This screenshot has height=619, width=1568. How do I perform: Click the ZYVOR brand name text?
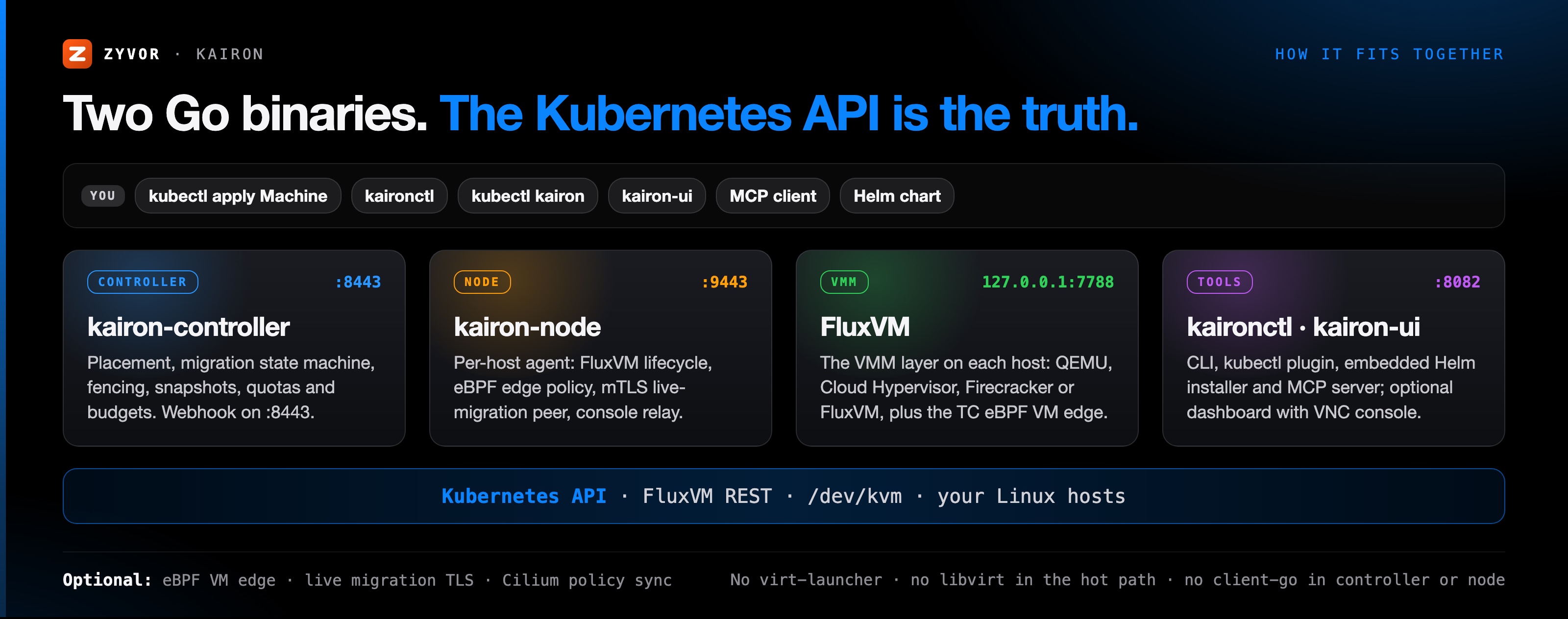coord(132,54)
